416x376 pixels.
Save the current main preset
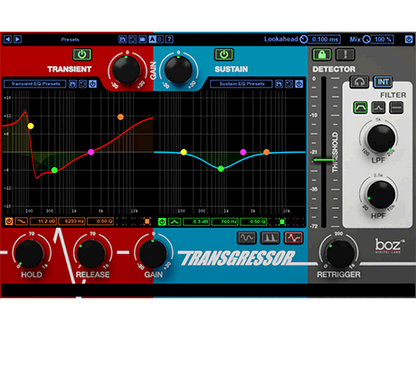[x=123, y=39]
